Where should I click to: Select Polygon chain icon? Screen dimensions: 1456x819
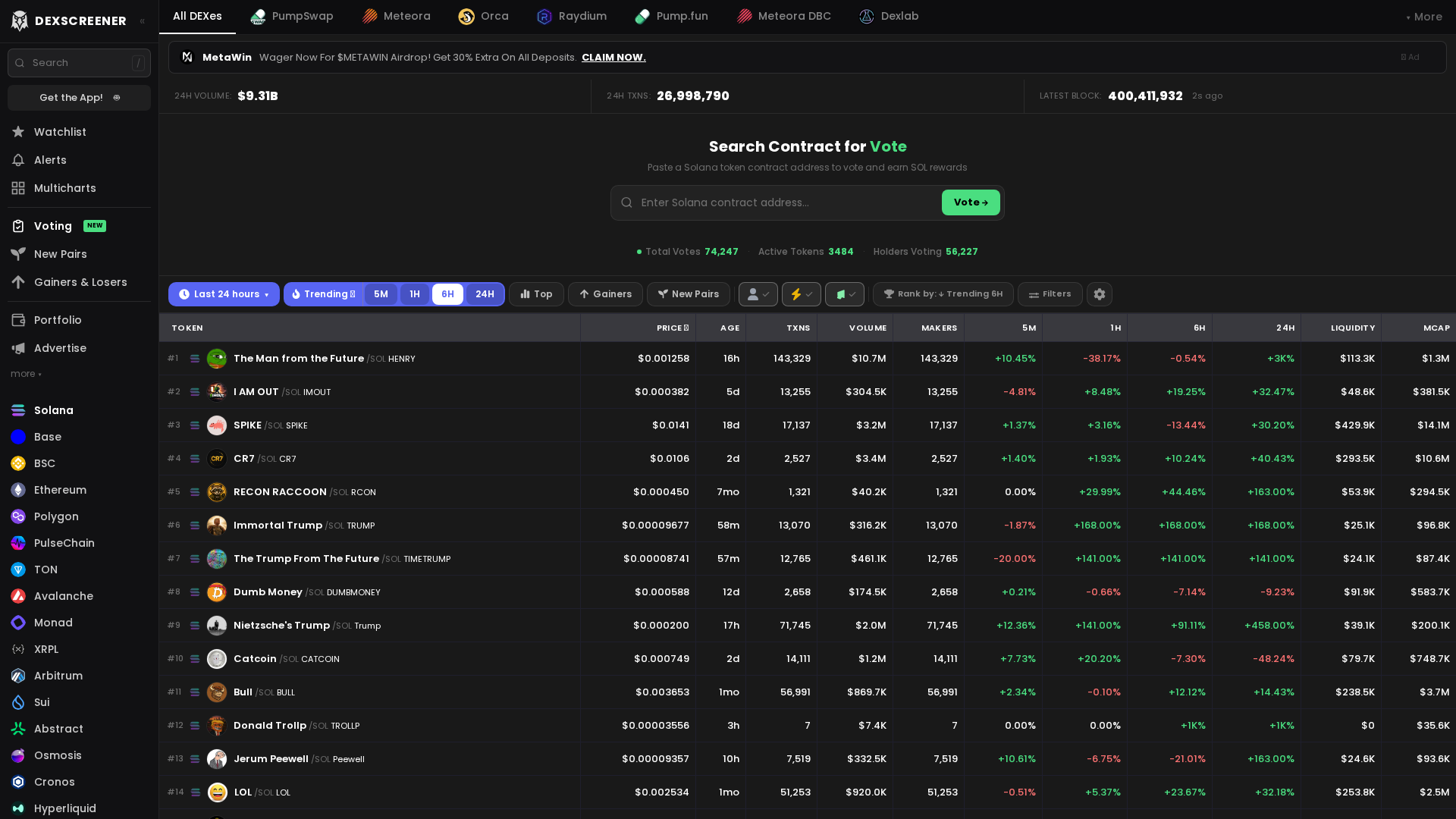coord(18,516)
